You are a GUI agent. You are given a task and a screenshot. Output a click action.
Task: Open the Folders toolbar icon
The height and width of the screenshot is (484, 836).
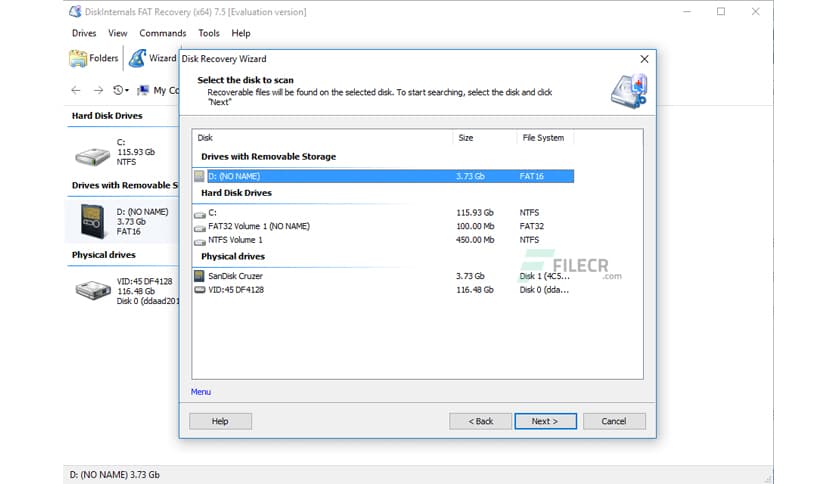coord(78,58)
